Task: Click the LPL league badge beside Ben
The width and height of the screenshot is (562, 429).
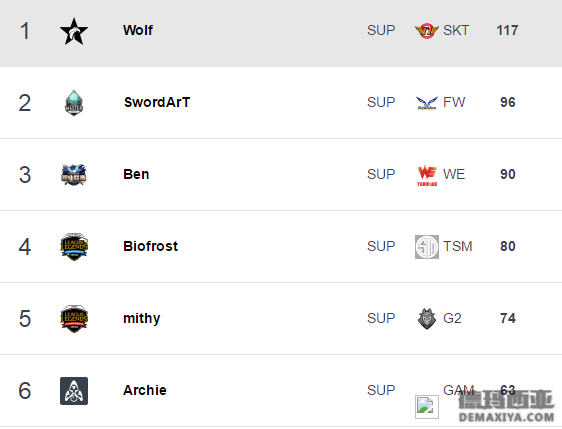Action: pos(74,175)
